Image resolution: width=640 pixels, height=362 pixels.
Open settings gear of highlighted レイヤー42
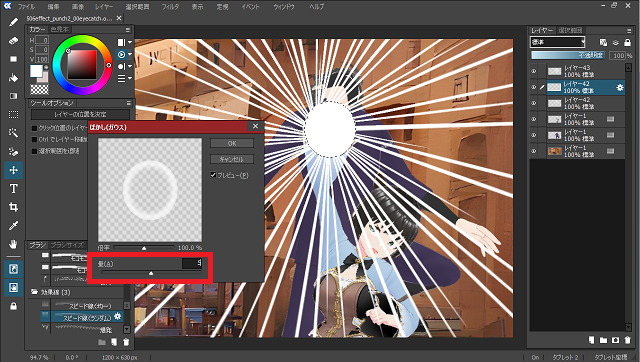[620, 87]
